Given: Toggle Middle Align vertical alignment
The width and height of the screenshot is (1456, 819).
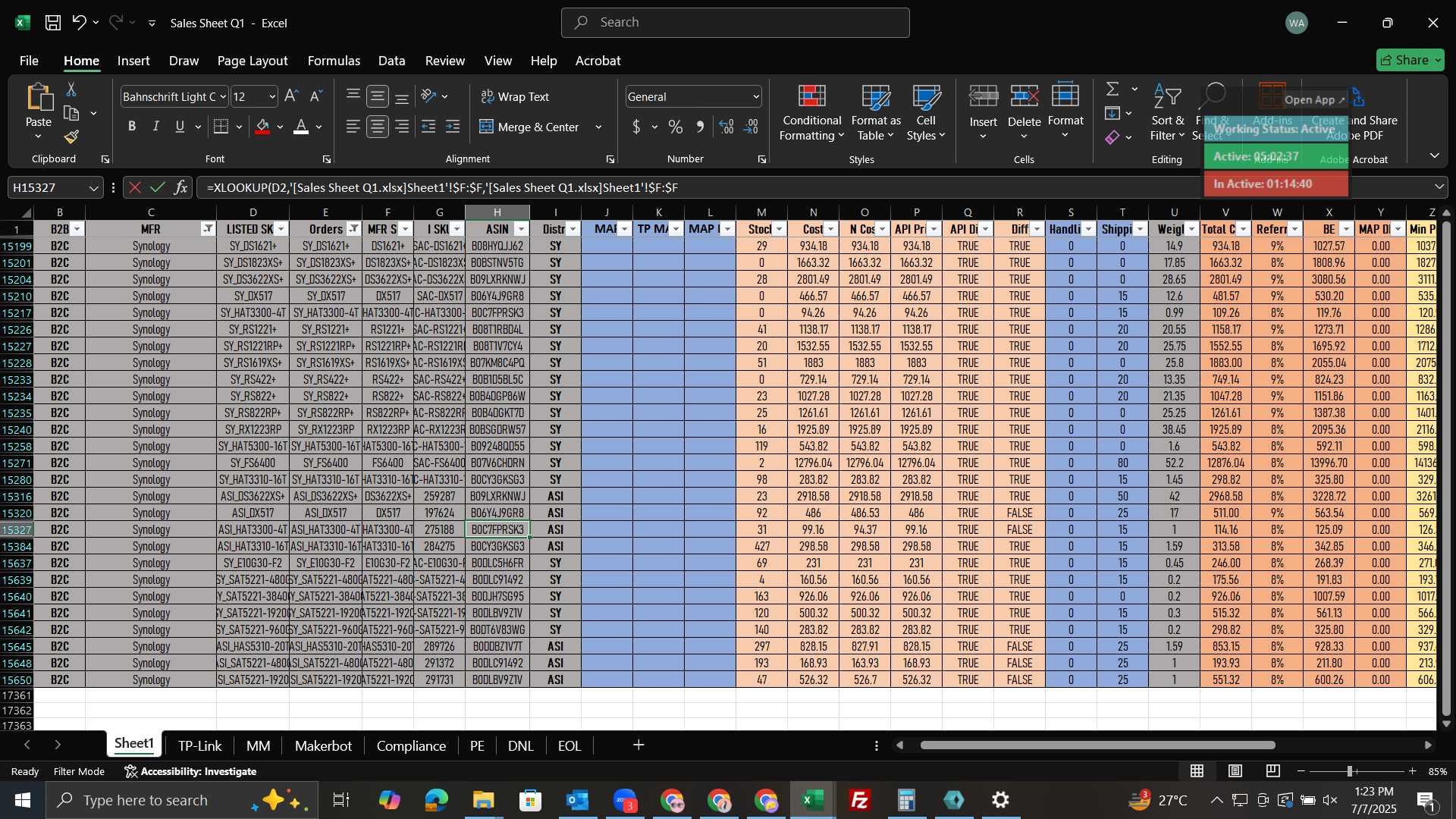Looking at the screenshot, I should [378, 96].
